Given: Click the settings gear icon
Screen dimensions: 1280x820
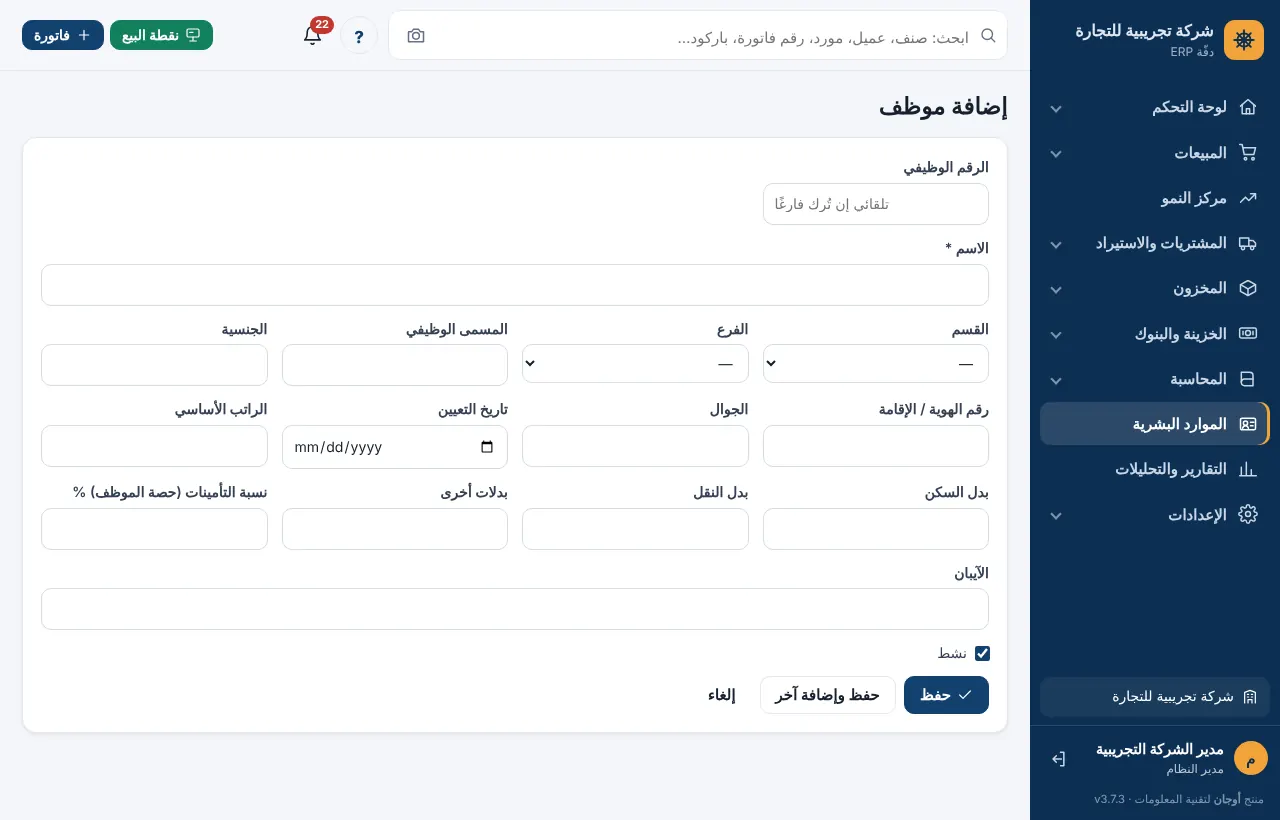Looking at the screenshot, I should (x=1248, y=514).
